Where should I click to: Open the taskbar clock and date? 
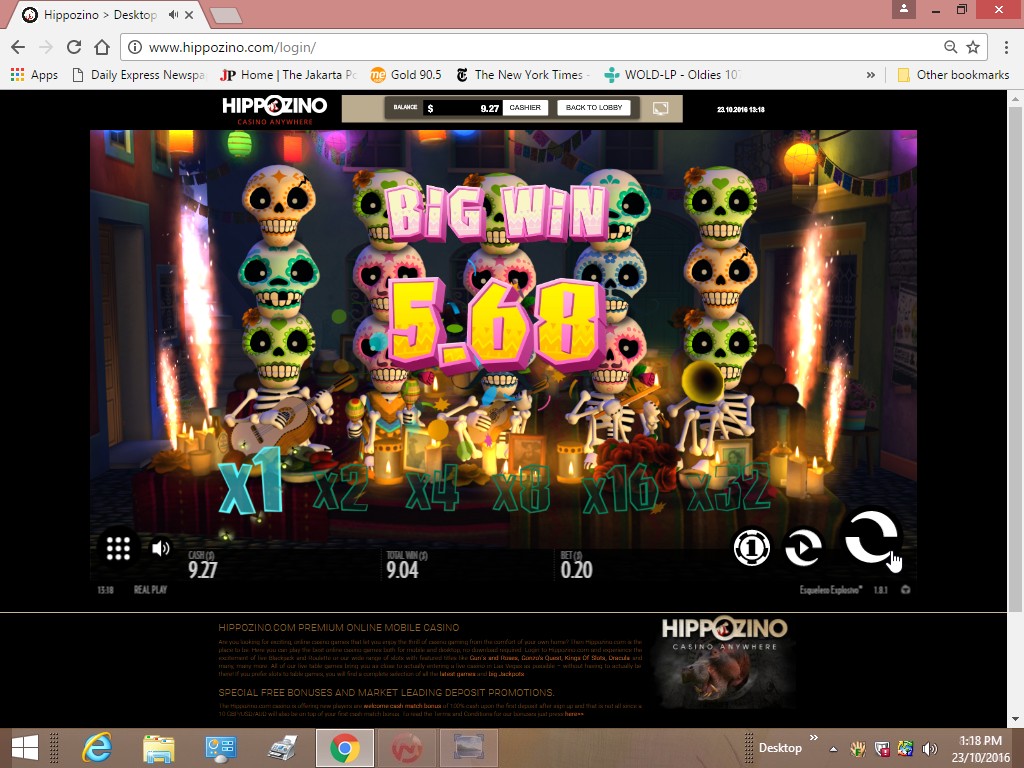pyautogui.click(x=980, y=748)
